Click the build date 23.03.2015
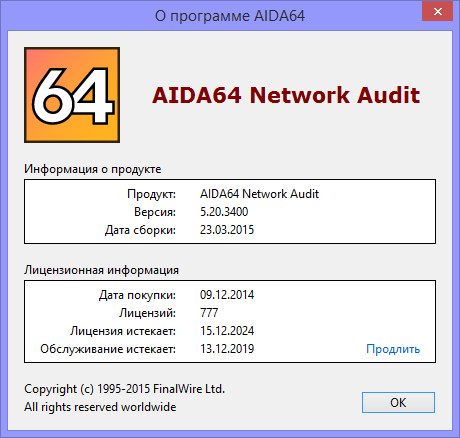Image resolution: width=460 pixels, height=438 pixels. [227, 230]
